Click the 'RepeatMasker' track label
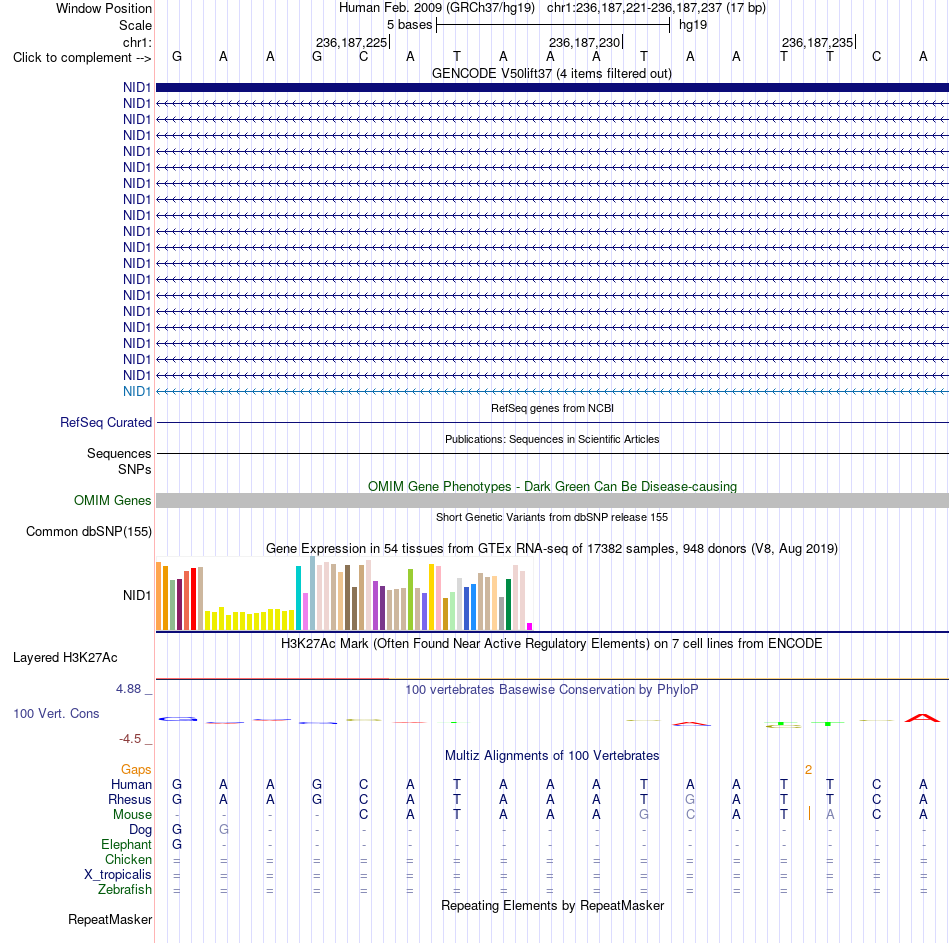This screenshot has width=950, height=943. pos(110,920)
